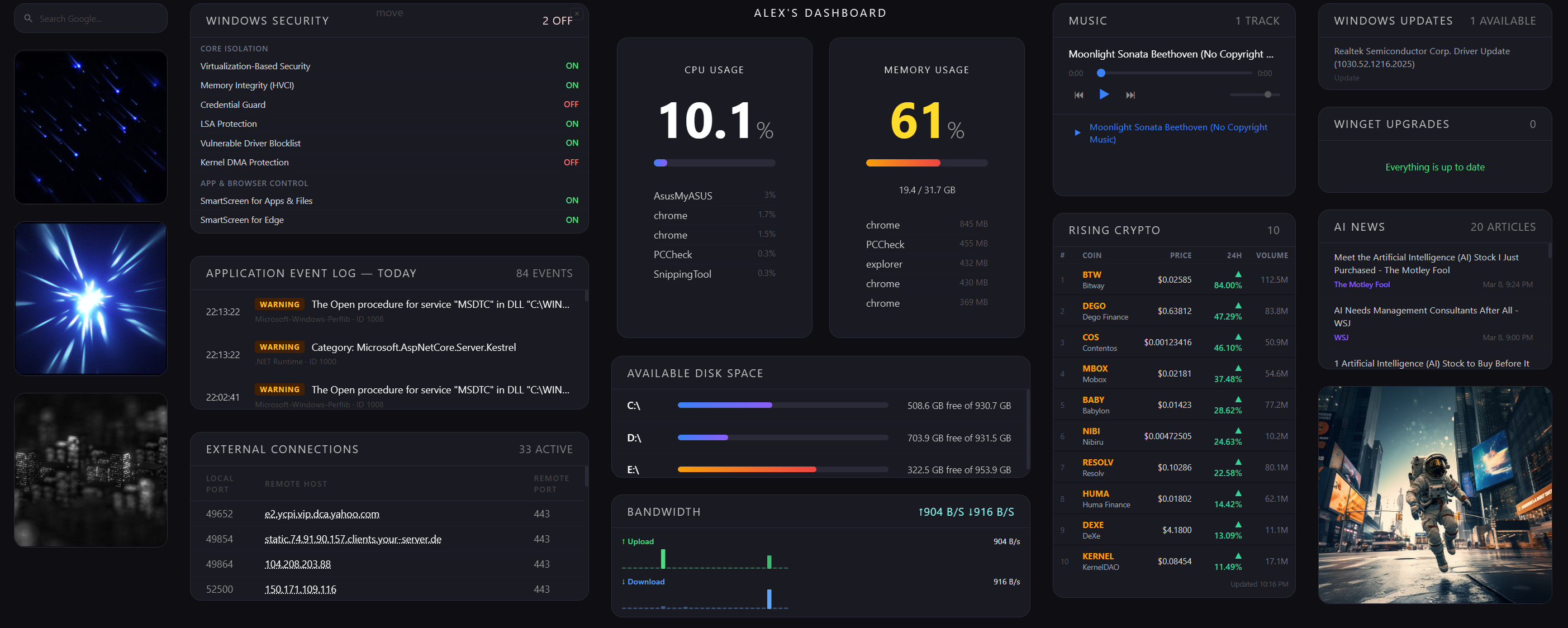Click the upload arrow icon in Bandwidth panel
Image resolution: width=1568 pixels, height=628 pixels.
pyautogui.click(x=623, y=541)
